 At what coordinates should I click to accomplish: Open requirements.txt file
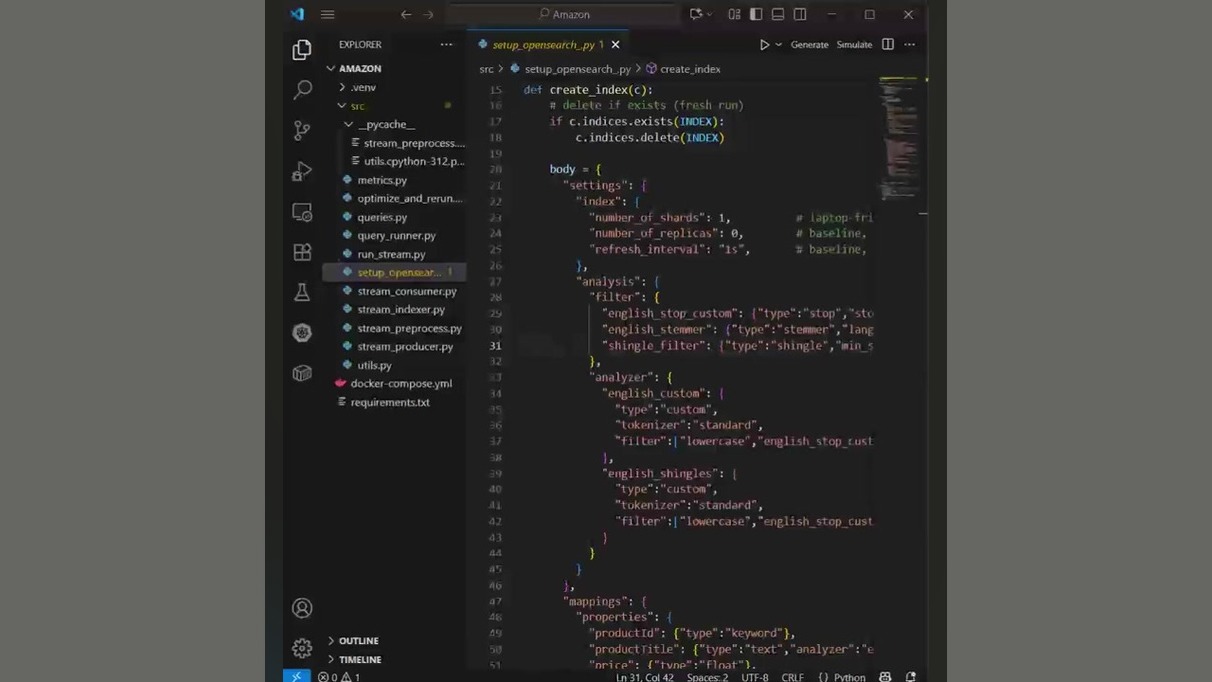[390, 402]
